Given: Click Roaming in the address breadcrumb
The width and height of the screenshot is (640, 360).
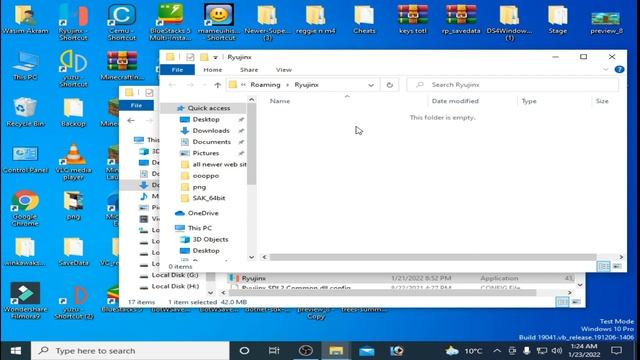Looking at the screenshot, I should point(265,85).
